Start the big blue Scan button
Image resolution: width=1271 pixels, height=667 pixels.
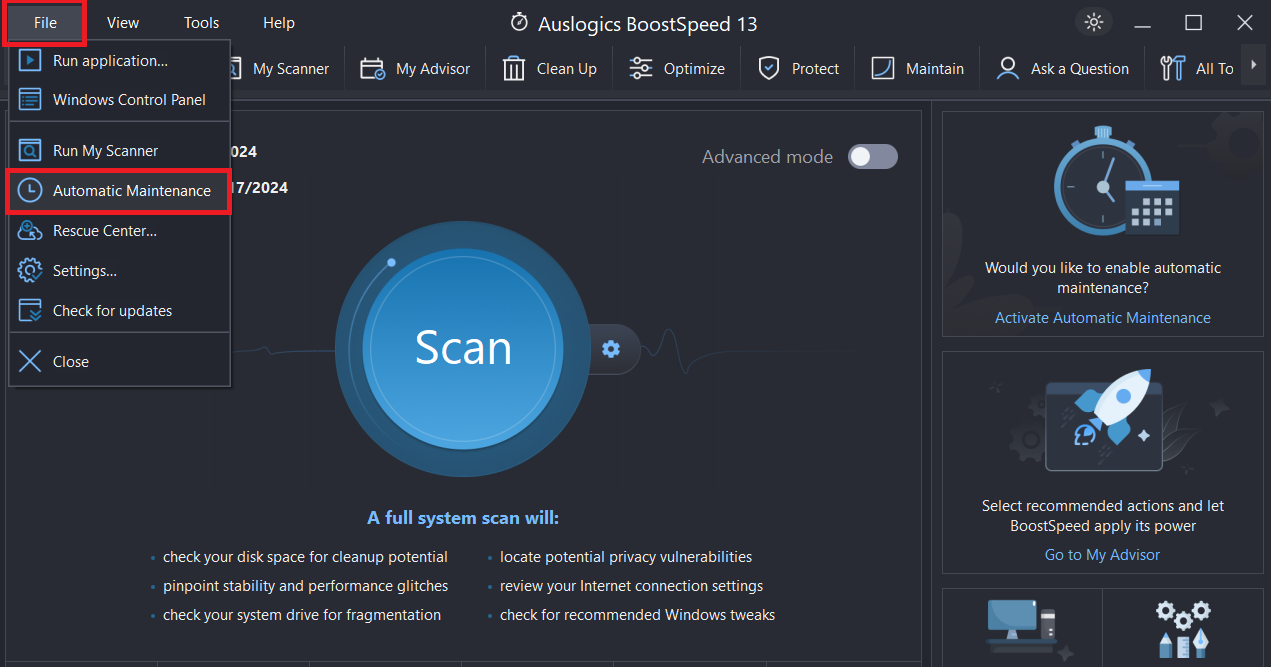tap(462, 348)
